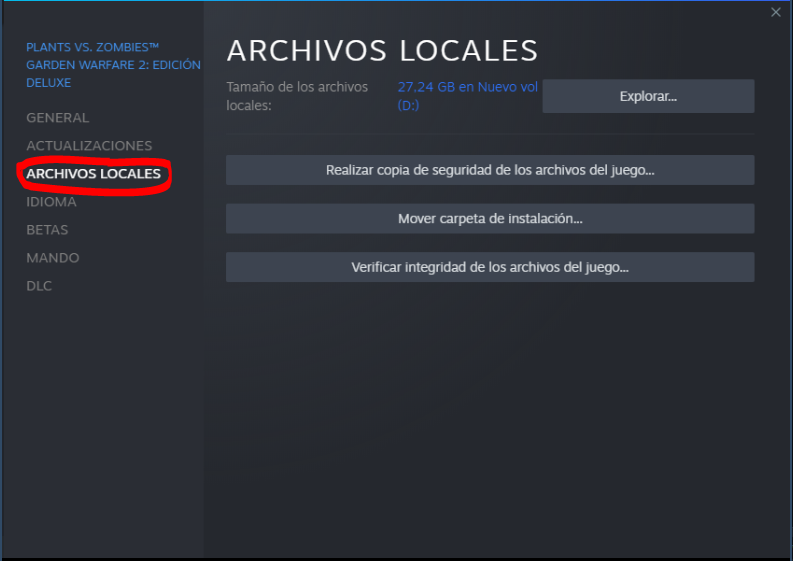Choose Mover carpeta de instalación...
Image resolution: width=793 pixels, height=561 pixels.
tap(490, 219)
